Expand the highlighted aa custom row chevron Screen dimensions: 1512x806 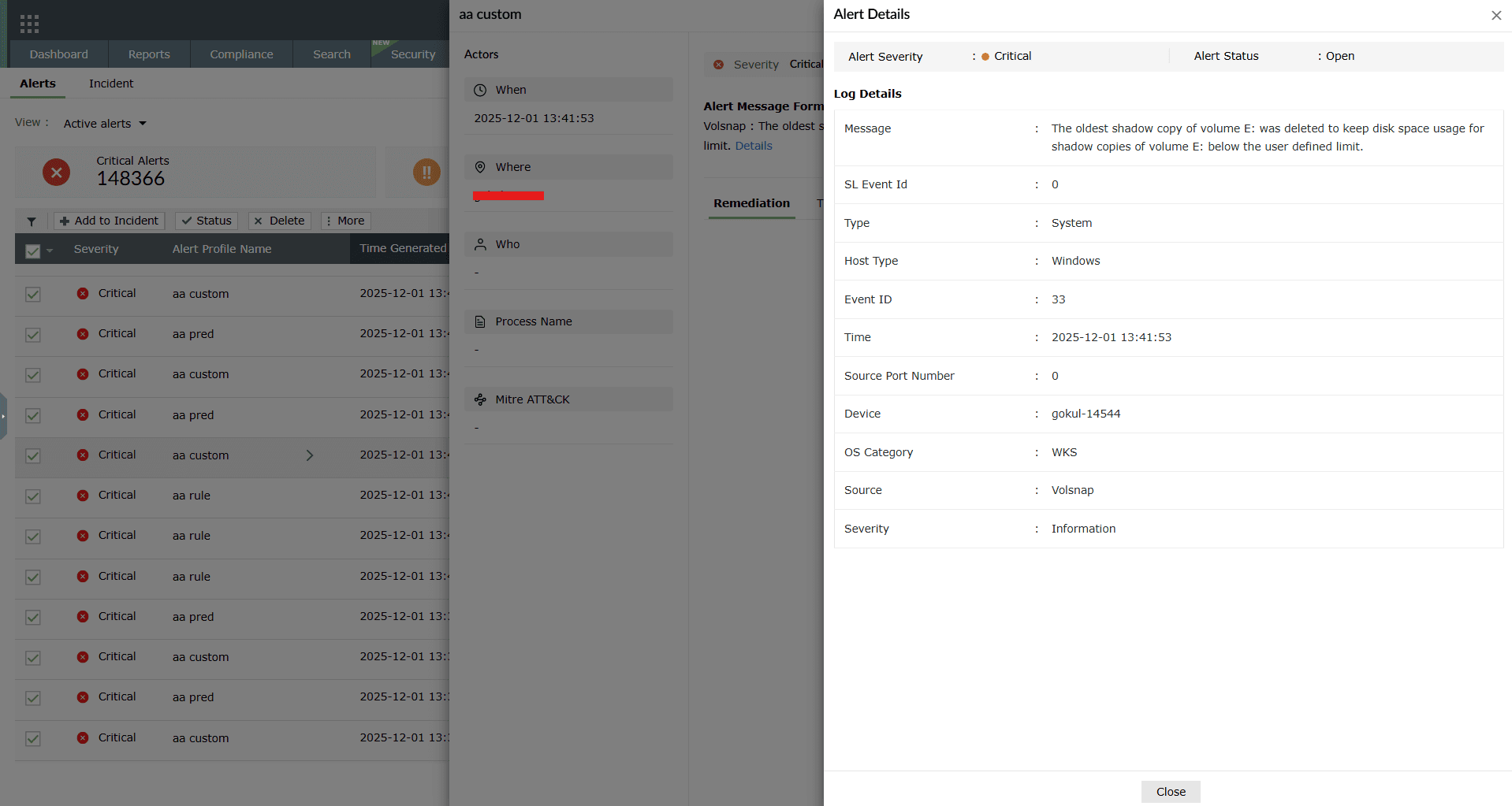tap(309, 455)
